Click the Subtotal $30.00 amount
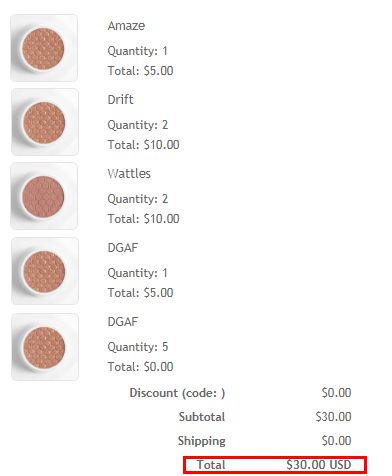 tap(333, 417)
